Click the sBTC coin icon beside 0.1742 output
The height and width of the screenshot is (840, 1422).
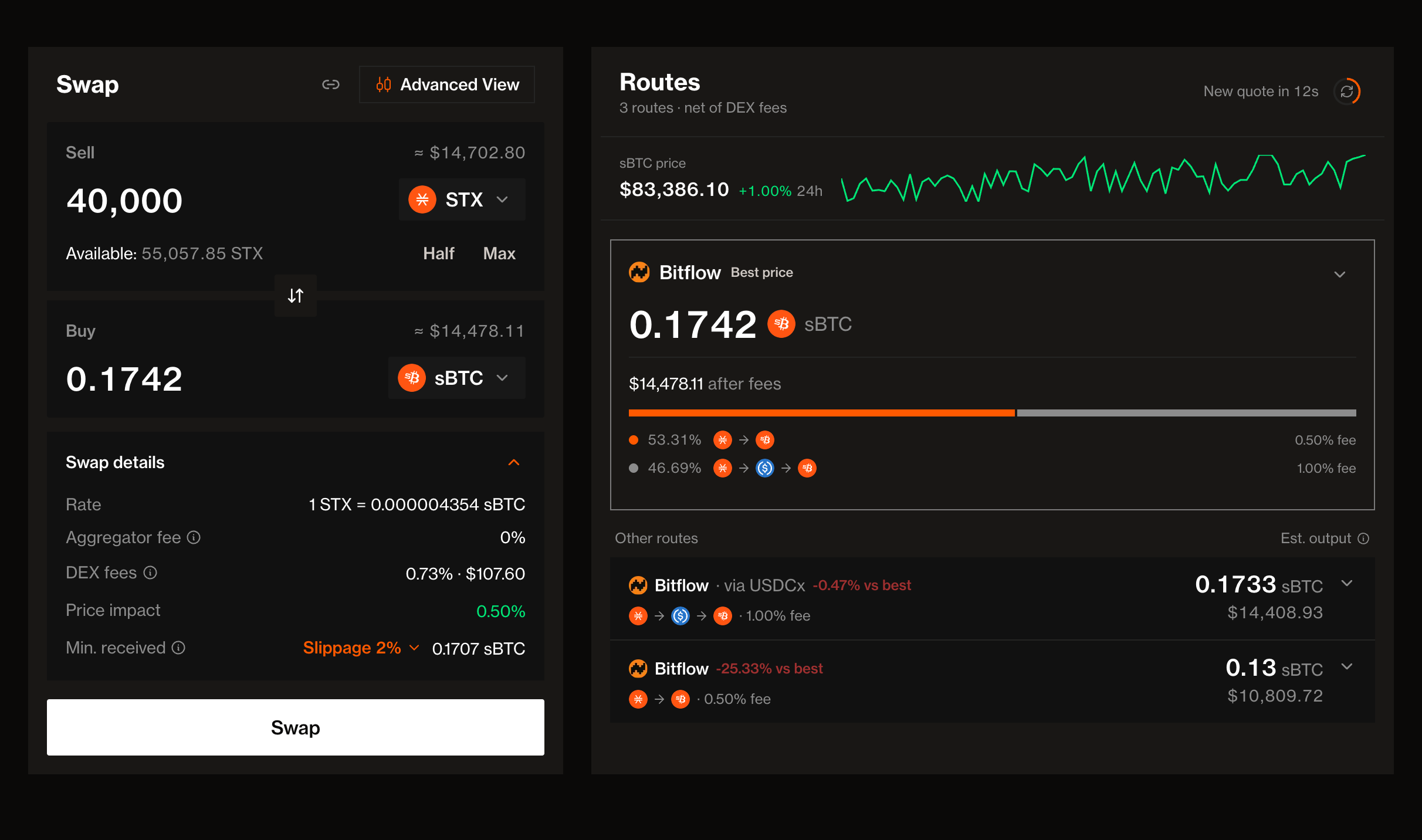(x=781, y=324)
